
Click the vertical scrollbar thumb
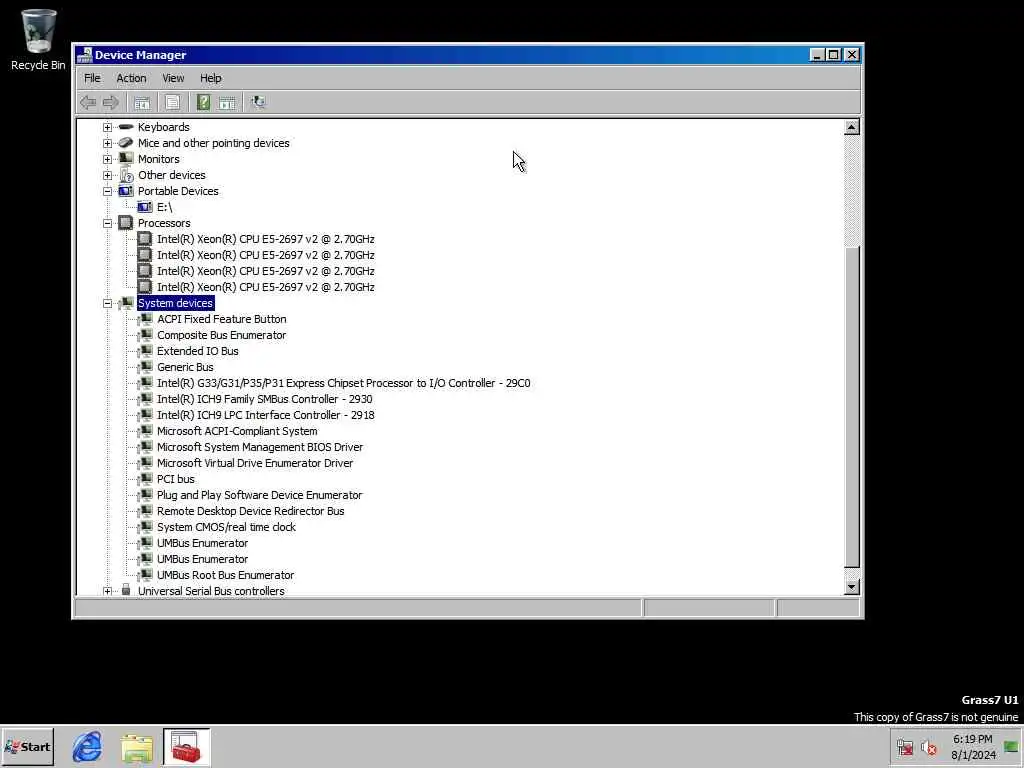[852, 407]
